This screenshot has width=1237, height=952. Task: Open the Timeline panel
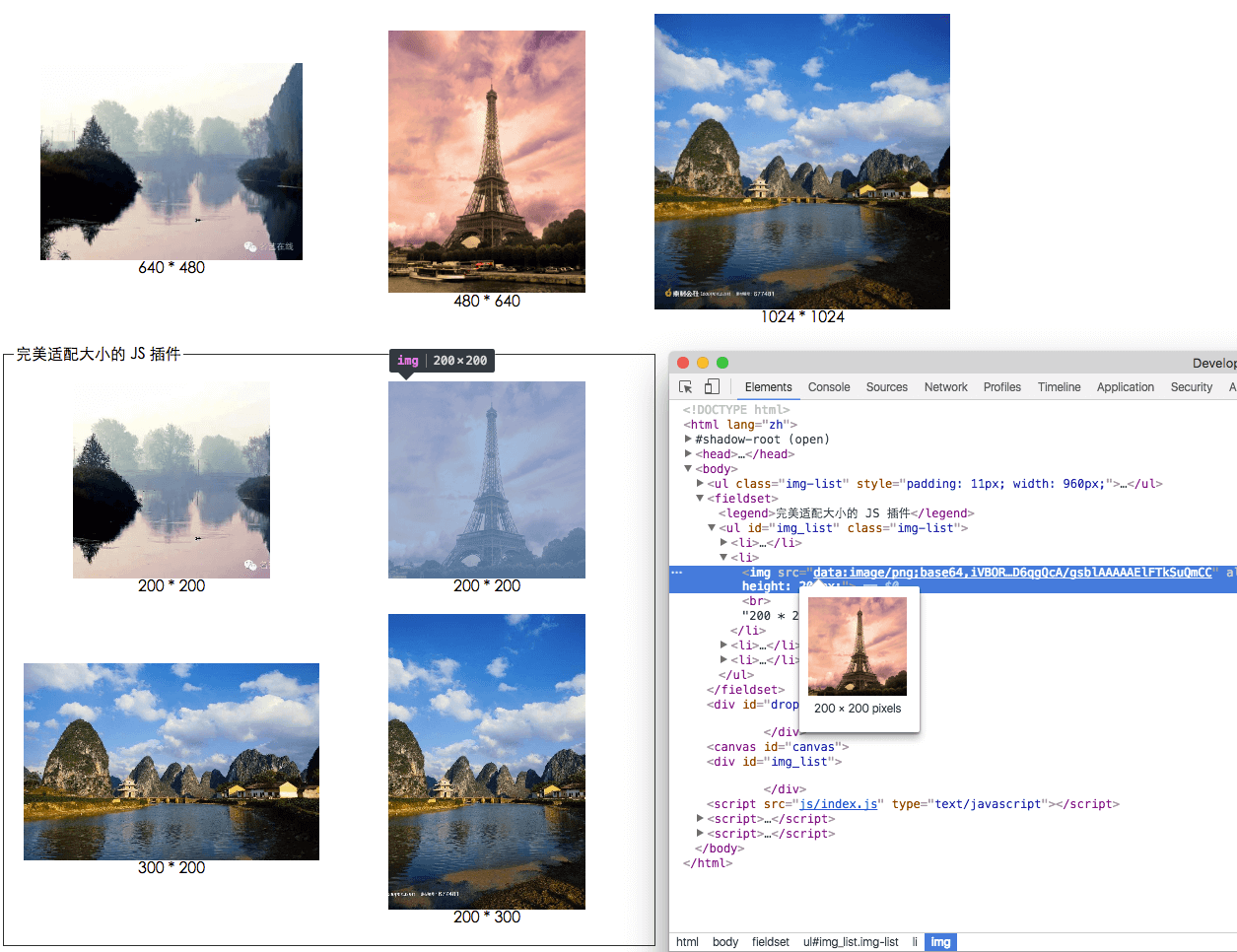click(1059, 386)
